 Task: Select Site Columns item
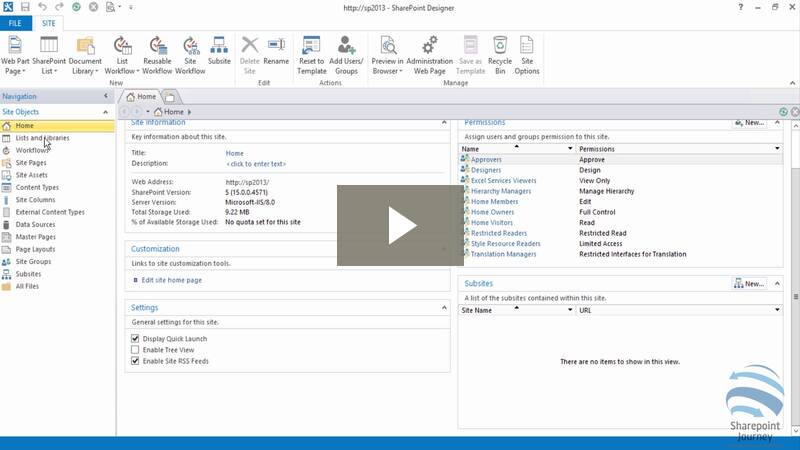(35, 199)
